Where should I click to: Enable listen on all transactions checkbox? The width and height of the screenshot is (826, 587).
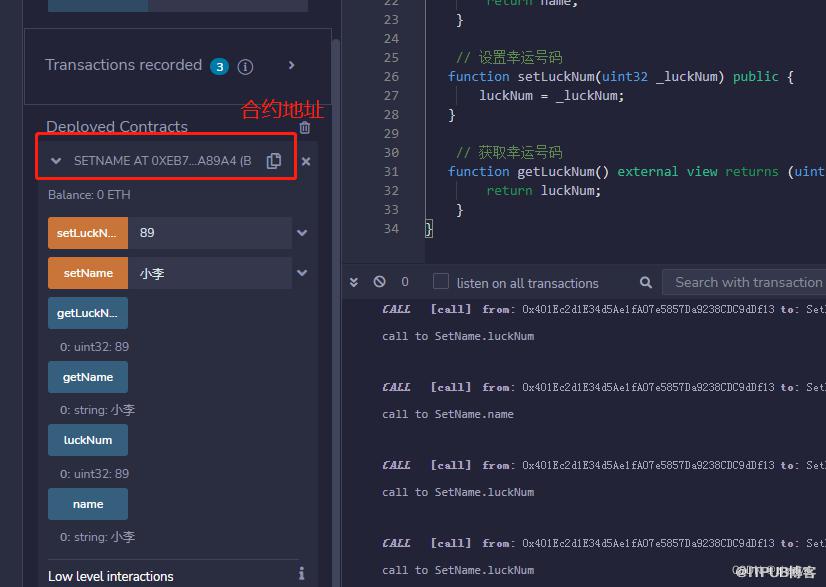(441, 282)
